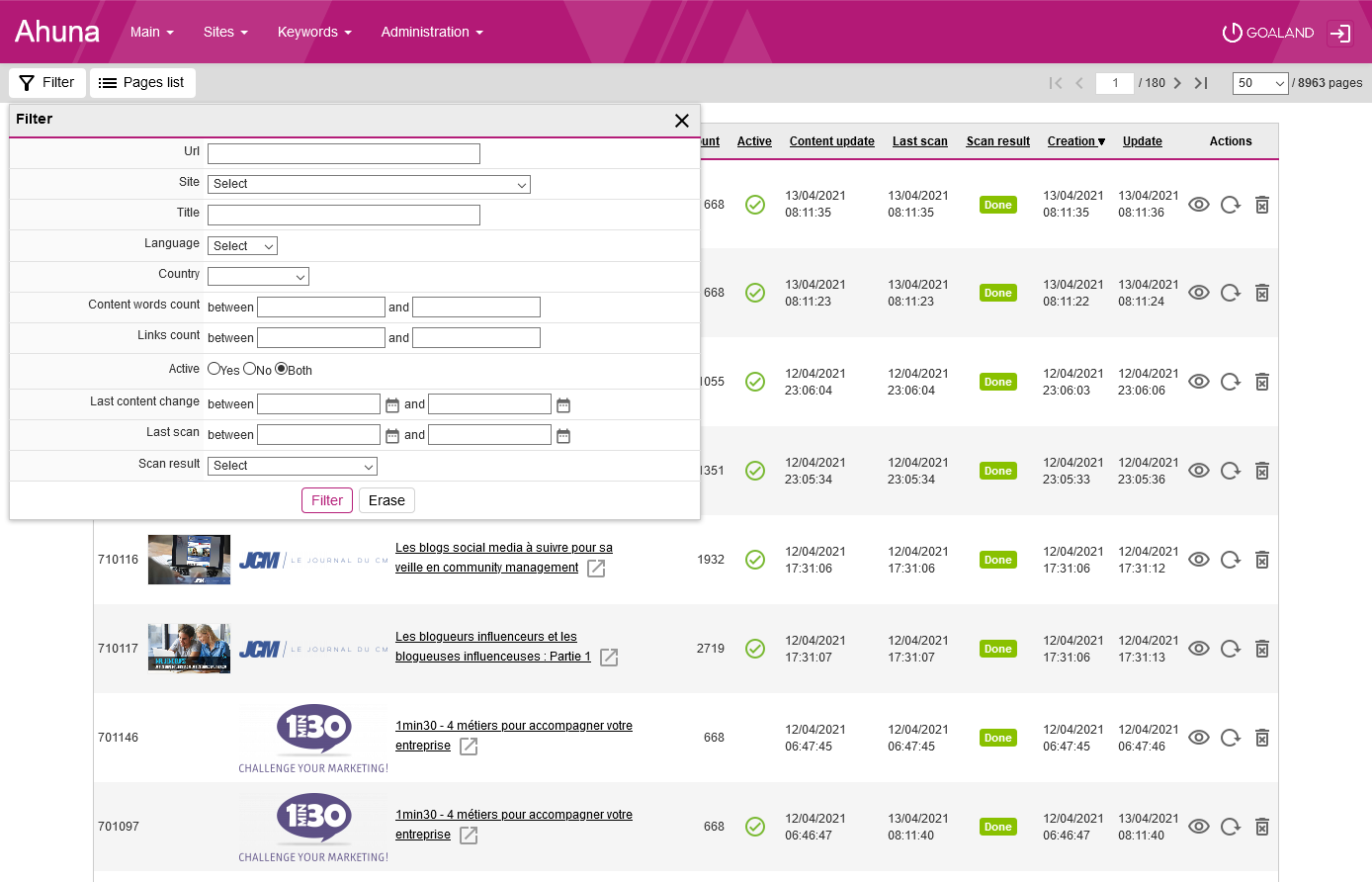
Task: Open the Administration menu
Action: 432,32
